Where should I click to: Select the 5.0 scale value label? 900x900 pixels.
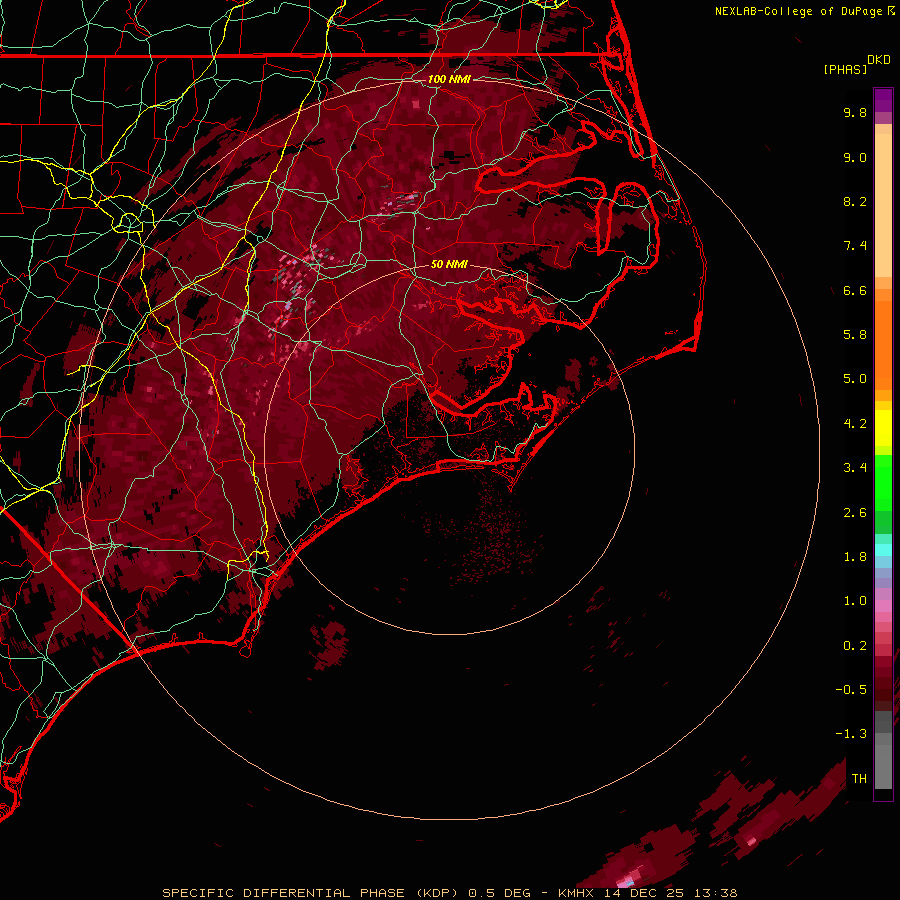855,379
